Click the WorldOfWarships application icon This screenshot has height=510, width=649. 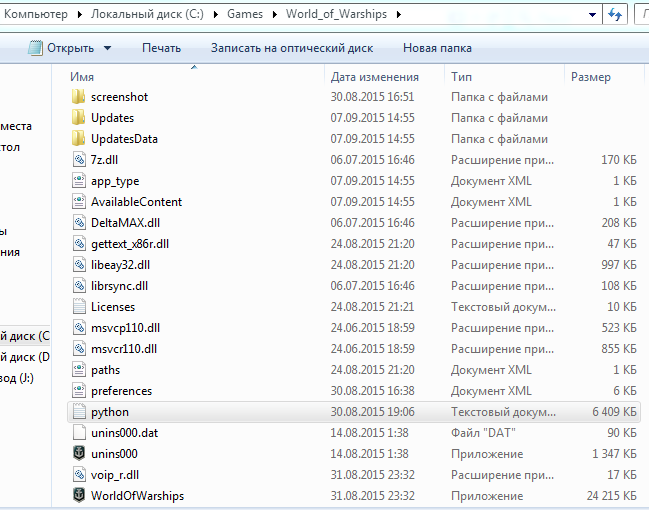click(79, 496)
